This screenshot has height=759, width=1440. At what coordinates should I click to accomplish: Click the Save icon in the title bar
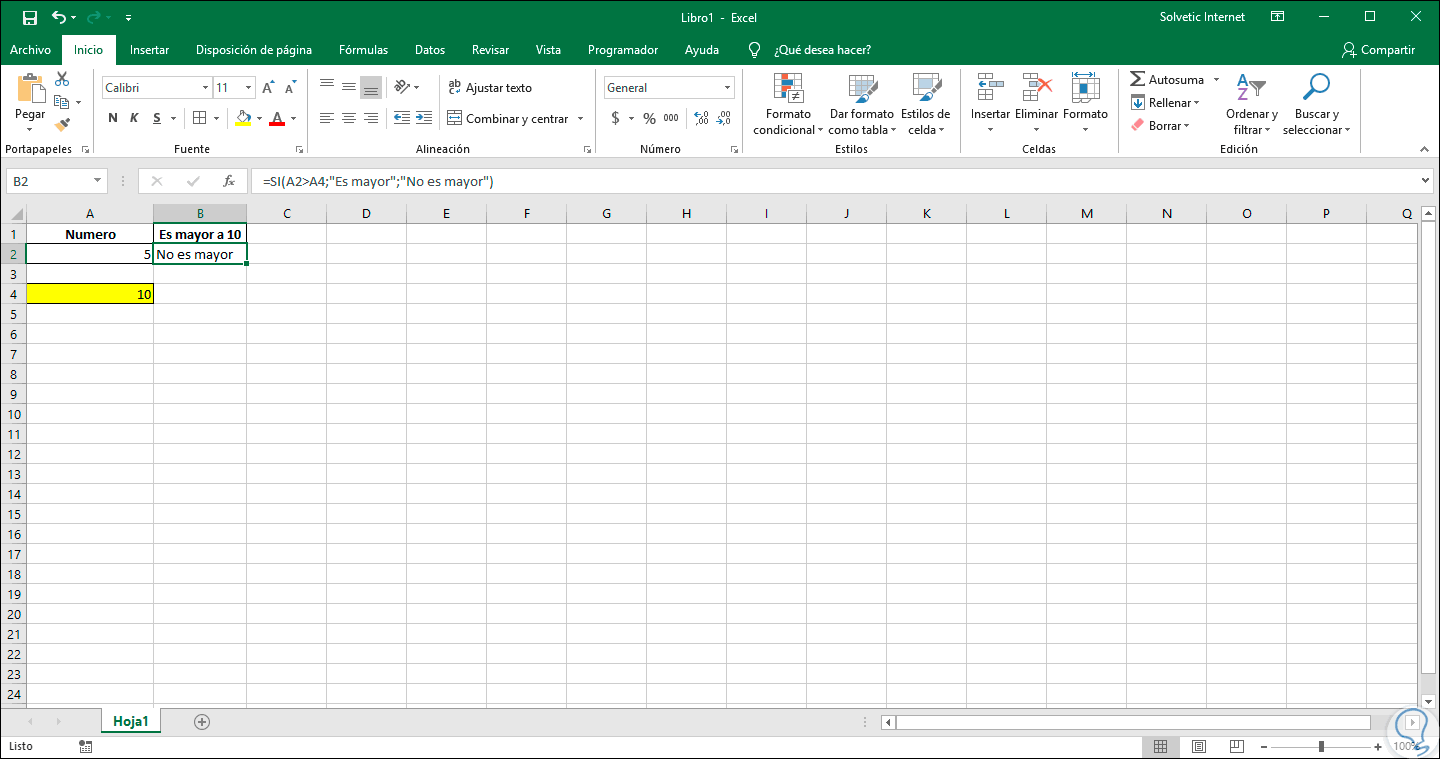click(x=29, y=17)
